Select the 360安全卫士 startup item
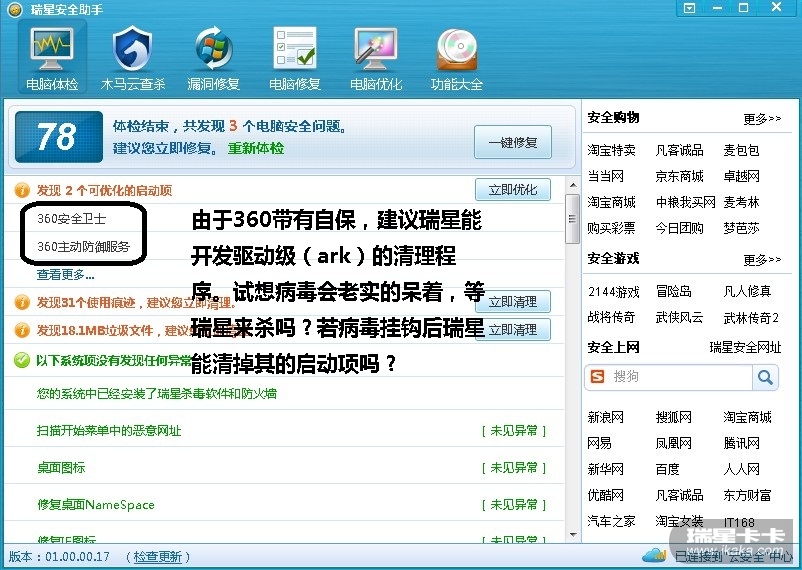 [72, 219]
